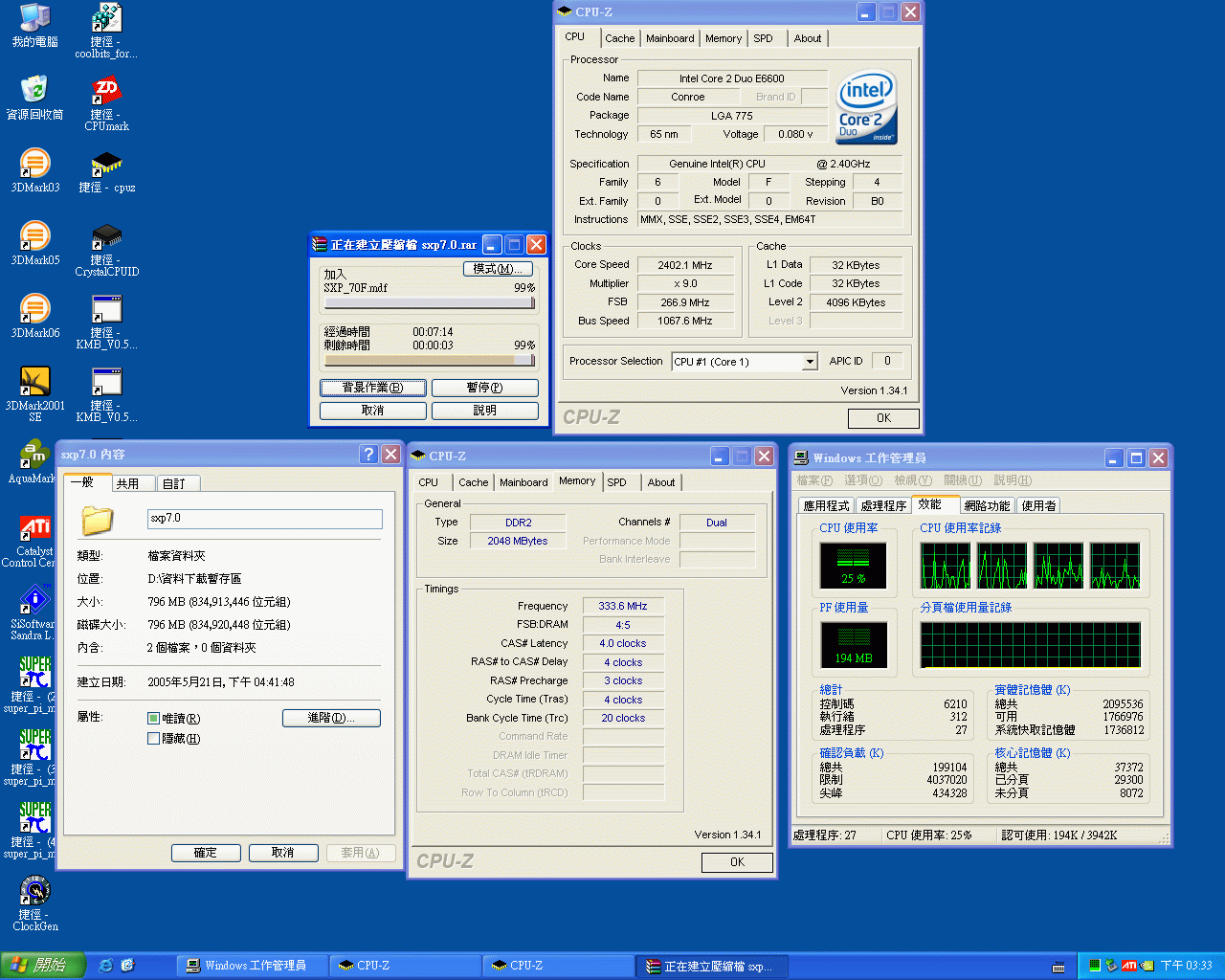Open the View menu in Task Manager
This screenshot has height=980, width=1225.
[913, 480]
